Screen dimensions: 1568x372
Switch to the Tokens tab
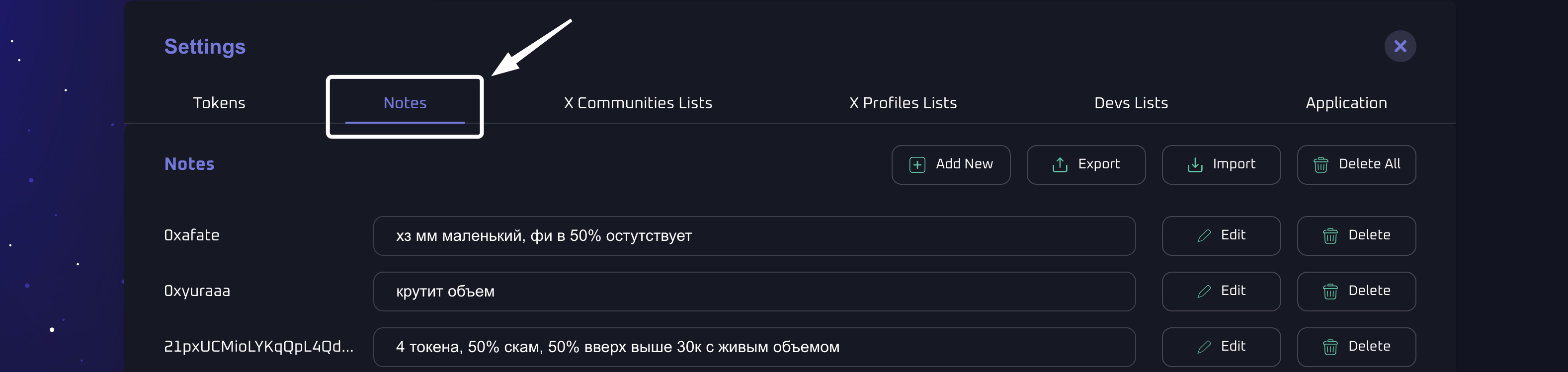pyautogui.click(x=219, y=103)
